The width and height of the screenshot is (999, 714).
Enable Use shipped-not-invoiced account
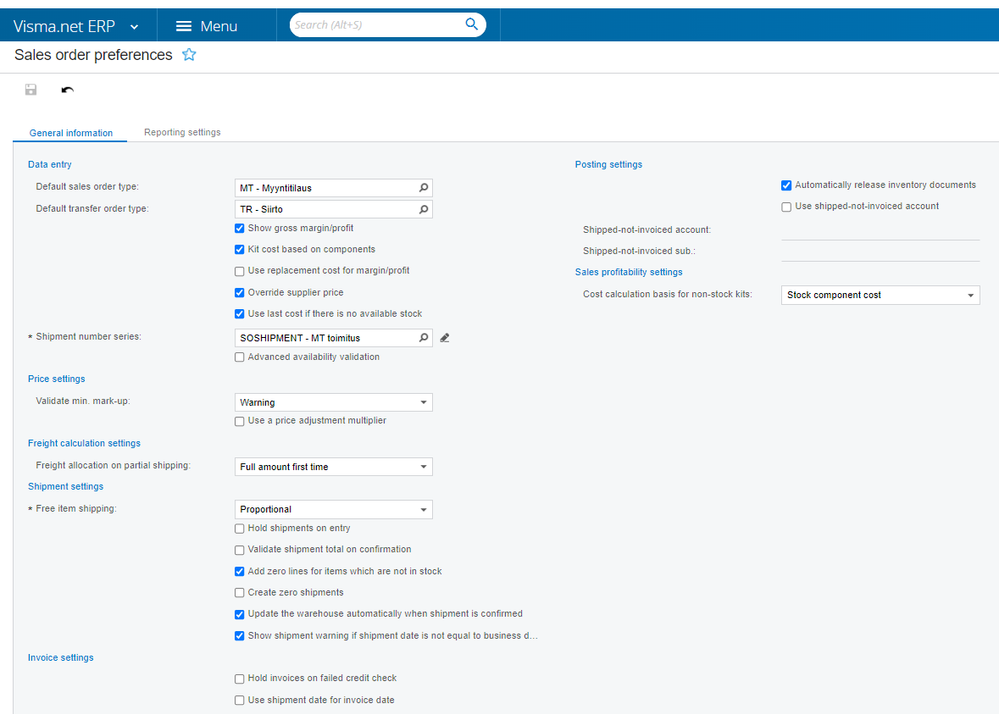786,207
